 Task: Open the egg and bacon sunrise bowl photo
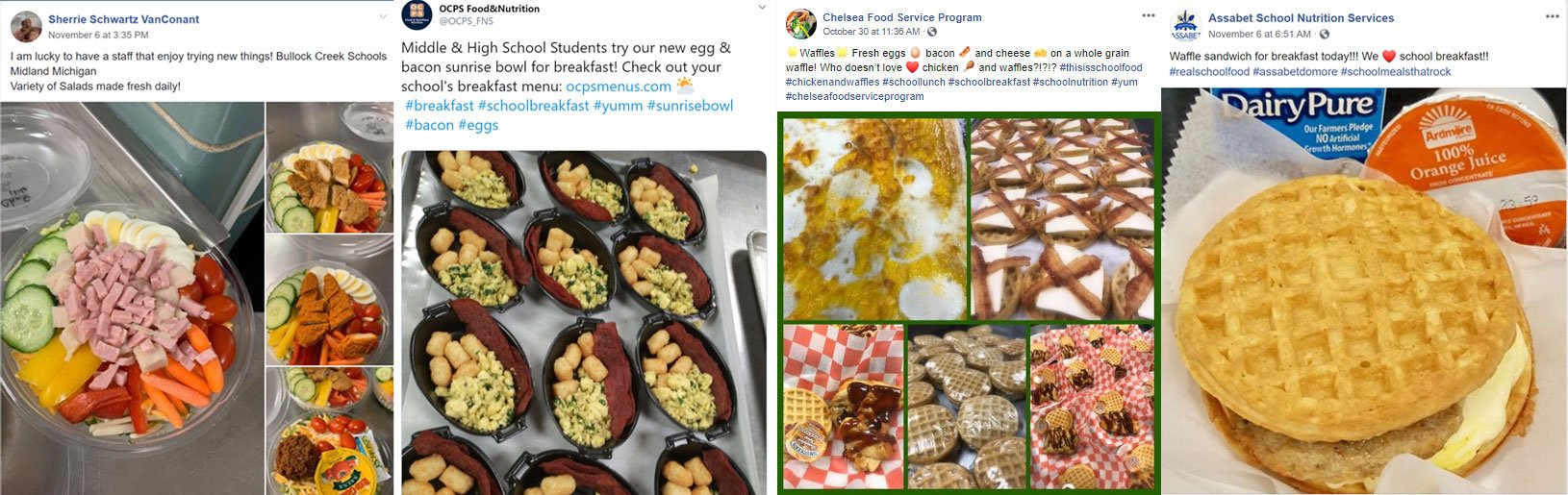584,322
